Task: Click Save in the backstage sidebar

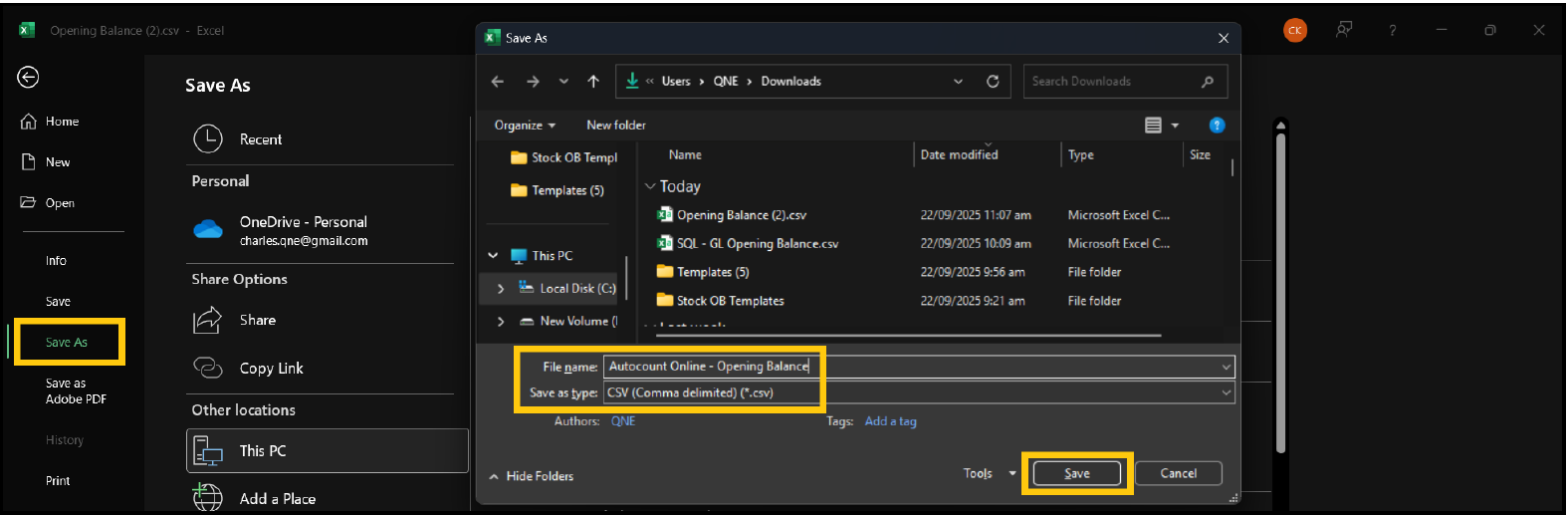Action: [x=58, y=302]
